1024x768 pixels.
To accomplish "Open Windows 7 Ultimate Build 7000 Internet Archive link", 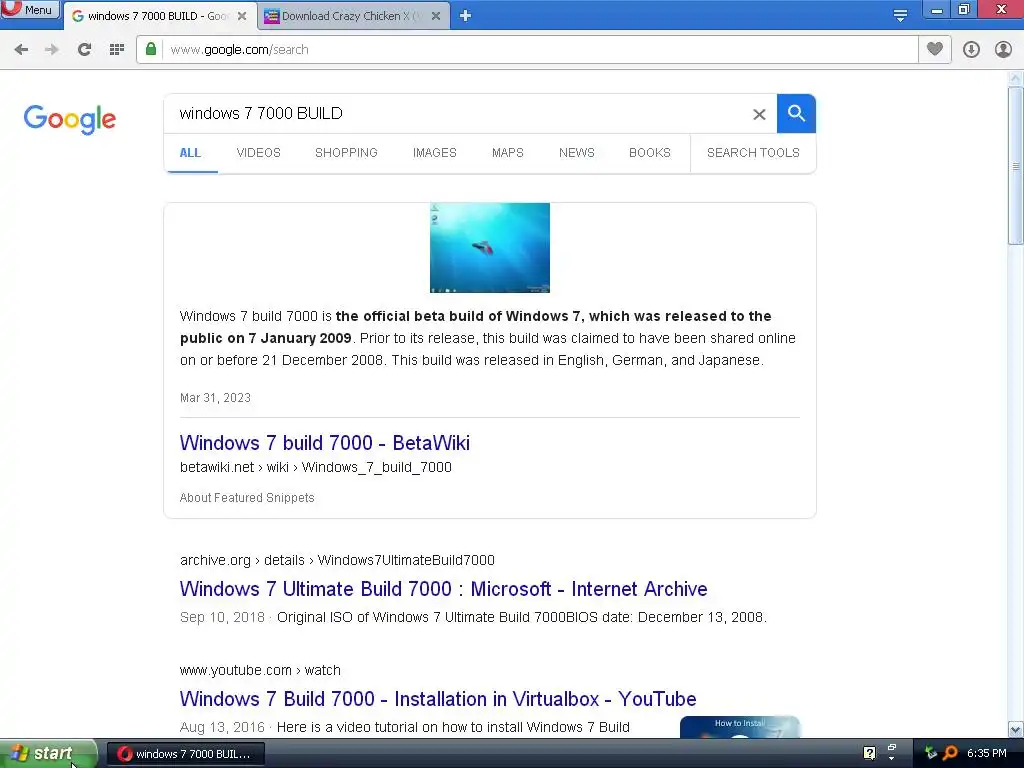I will pyautogui.click(x=443, y=589).
